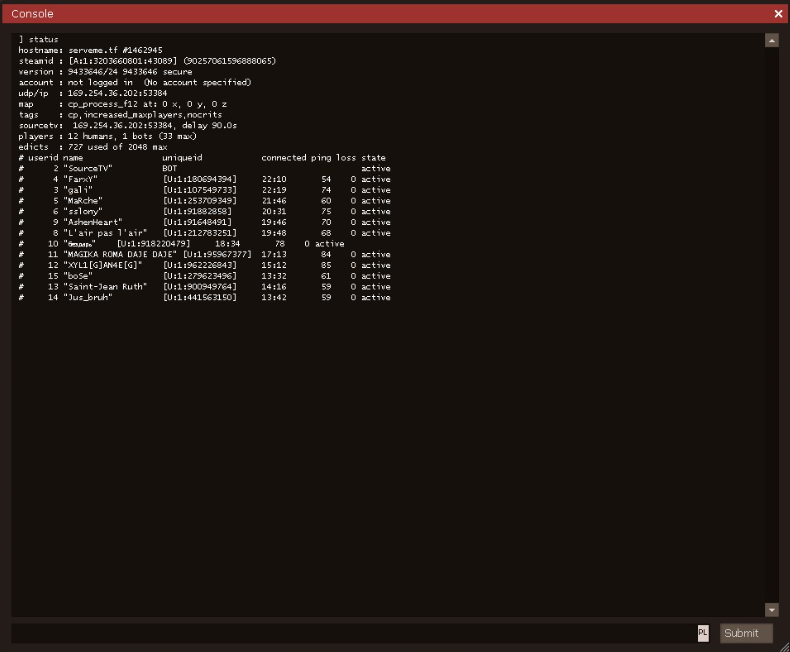This screenshot has height=652, width=790.
Task: Focus the console command input field
Action: (x=350, y=633)
